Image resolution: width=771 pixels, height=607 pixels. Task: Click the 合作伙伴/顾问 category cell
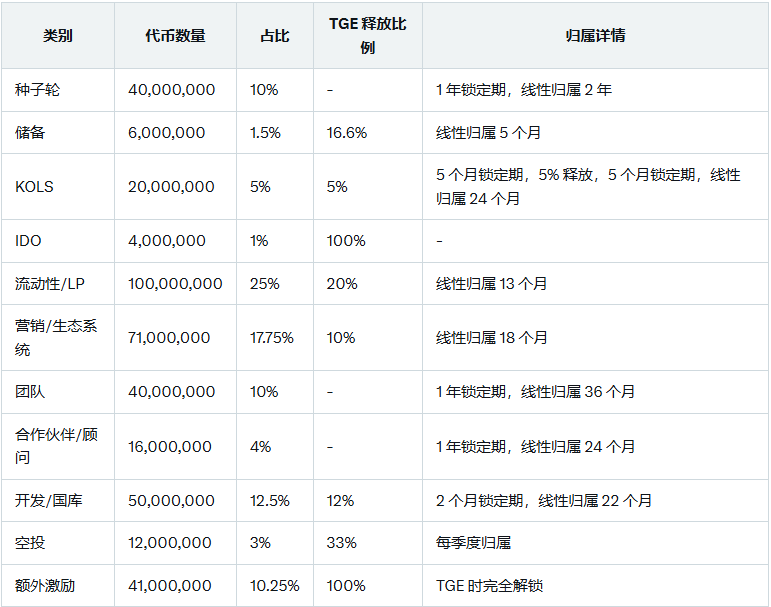(x=58, y=447)
